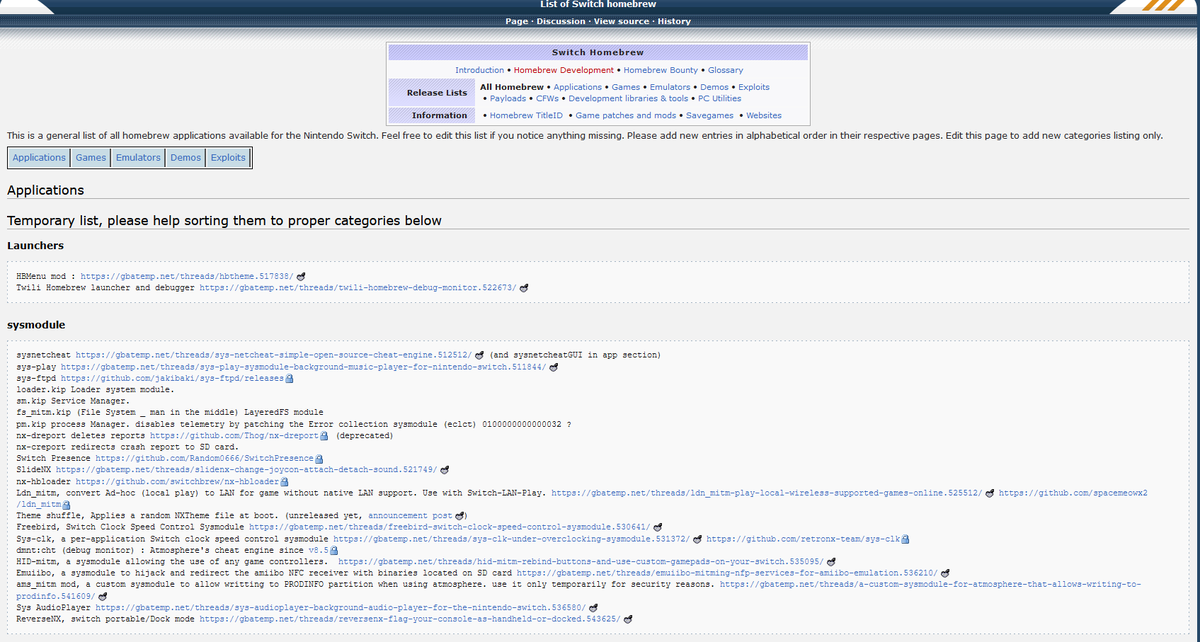
Task: Click the 'Launchers' section heading
Action: click(35, 245)
